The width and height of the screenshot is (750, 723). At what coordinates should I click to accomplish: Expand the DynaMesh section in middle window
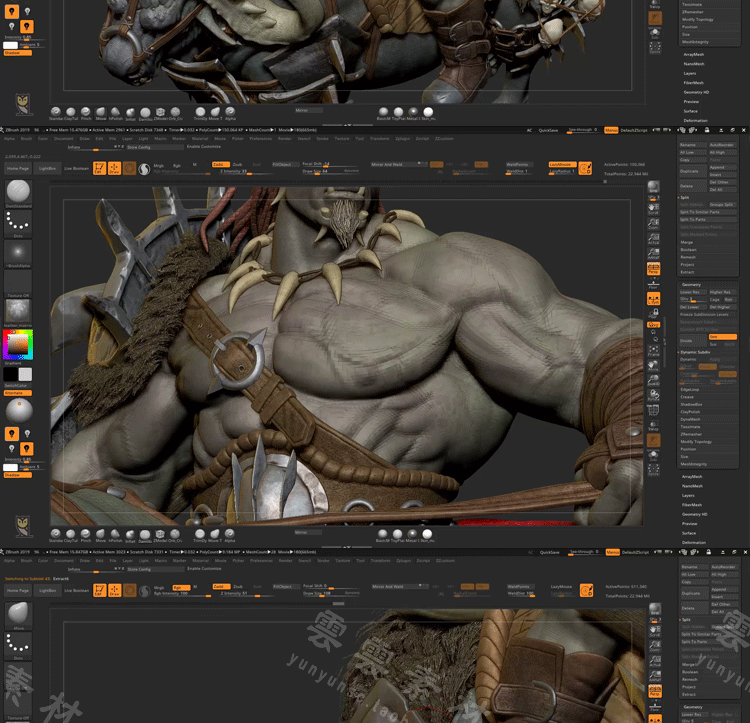tap(691, 419)
